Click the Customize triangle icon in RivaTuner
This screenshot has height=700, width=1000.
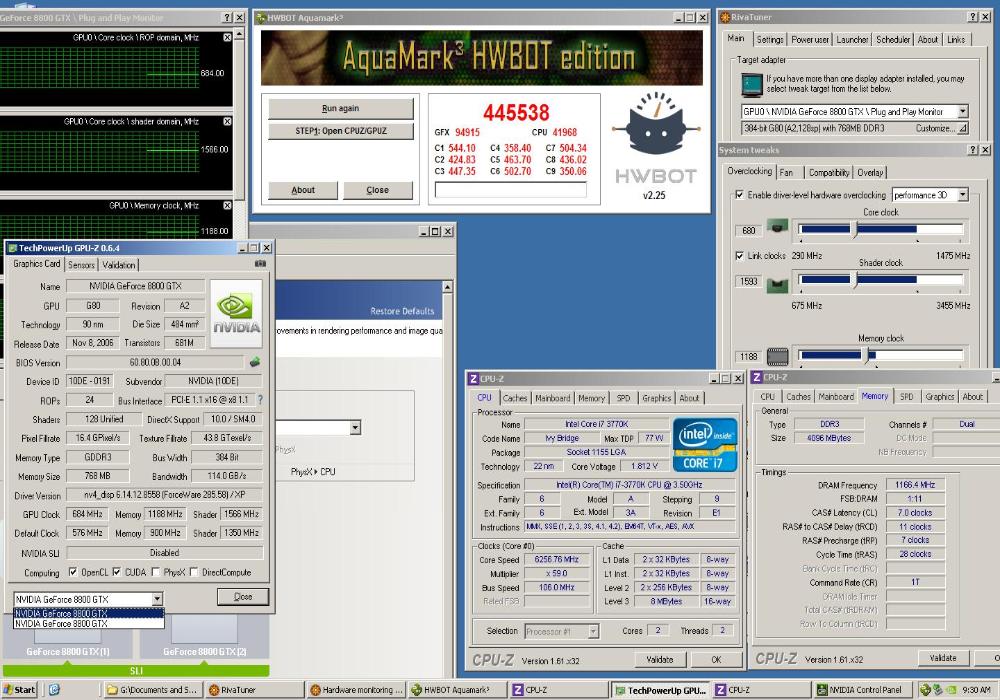tap(962, 128)
